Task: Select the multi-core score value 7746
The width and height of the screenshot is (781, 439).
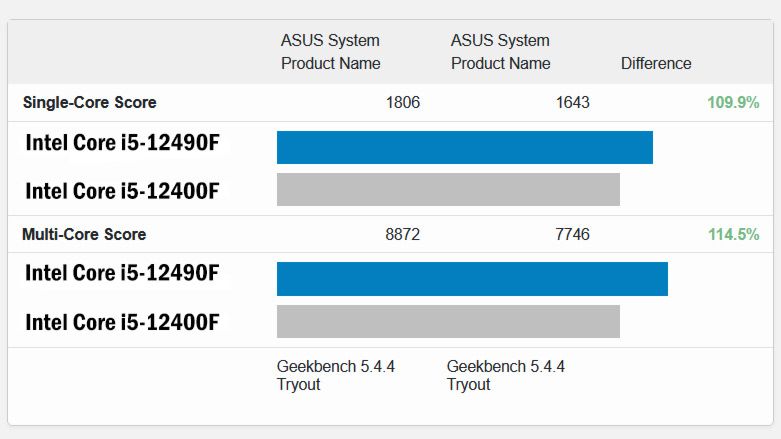Action: pyautogui.click(x=573, y=234)
